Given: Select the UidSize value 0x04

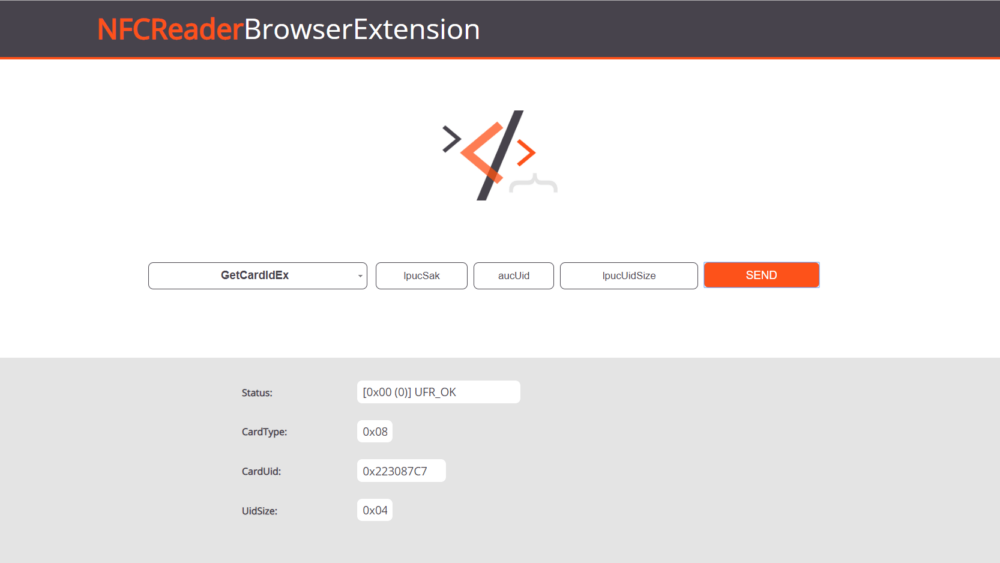Looking at the screenshot, I should (374, 510).
